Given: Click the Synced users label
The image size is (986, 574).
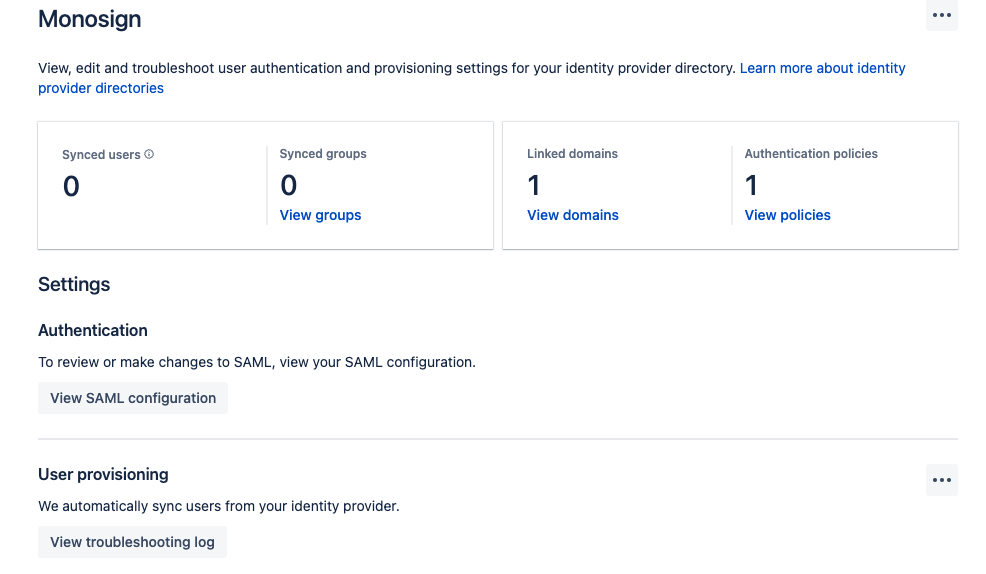Looking at the screenshot, I should [100, 155].
